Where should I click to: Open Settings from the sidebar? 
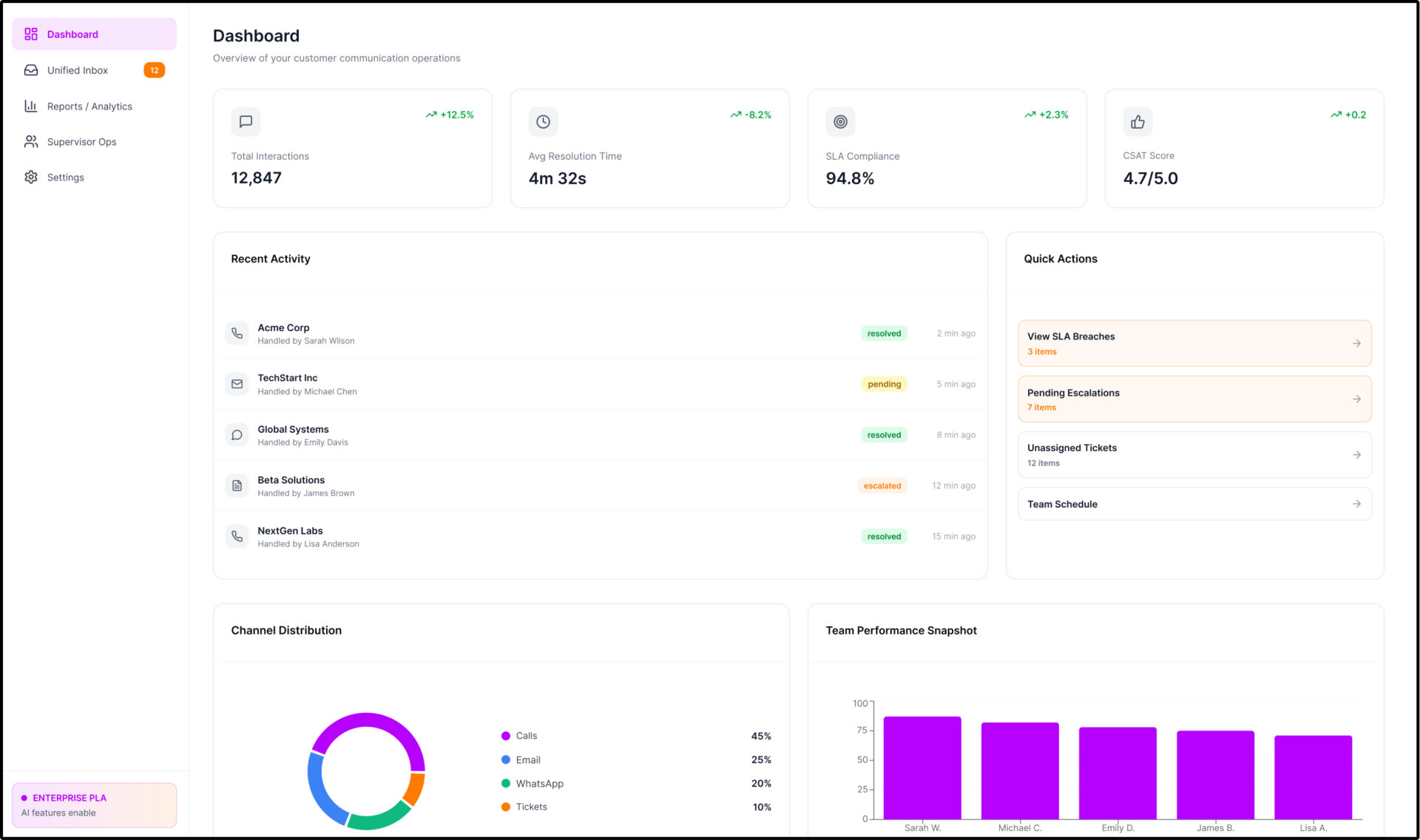pos(65,177)
